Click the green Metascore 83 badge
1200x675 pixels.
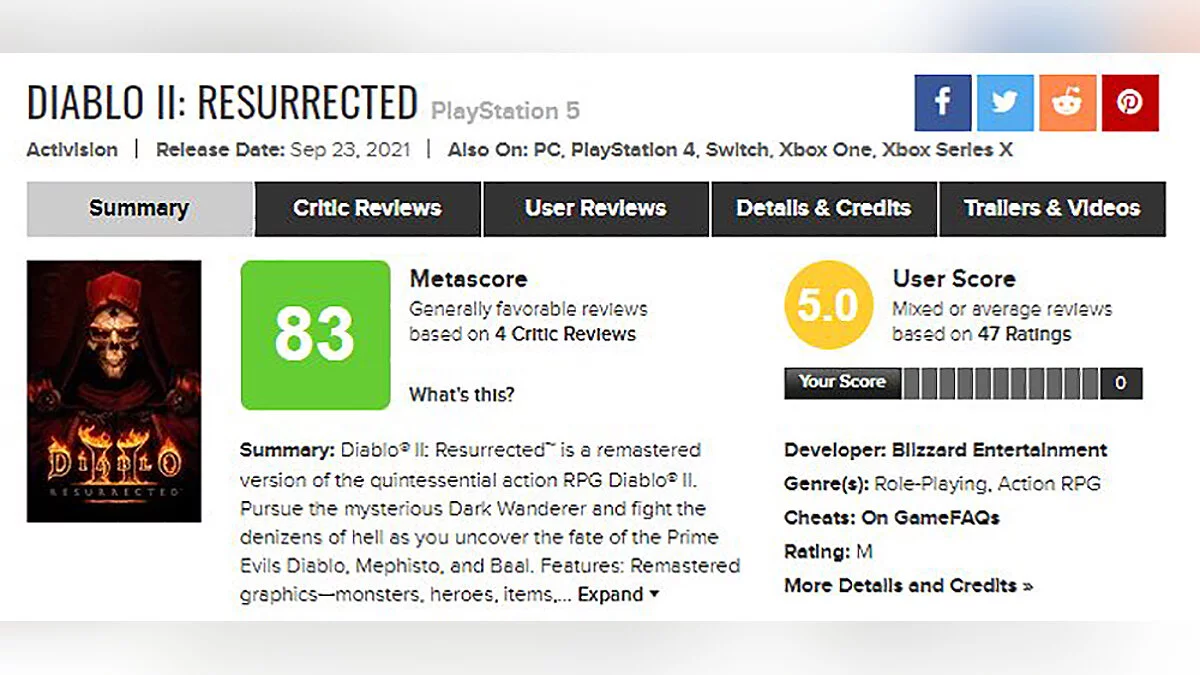pyautogui.click(x=315, y=335)
